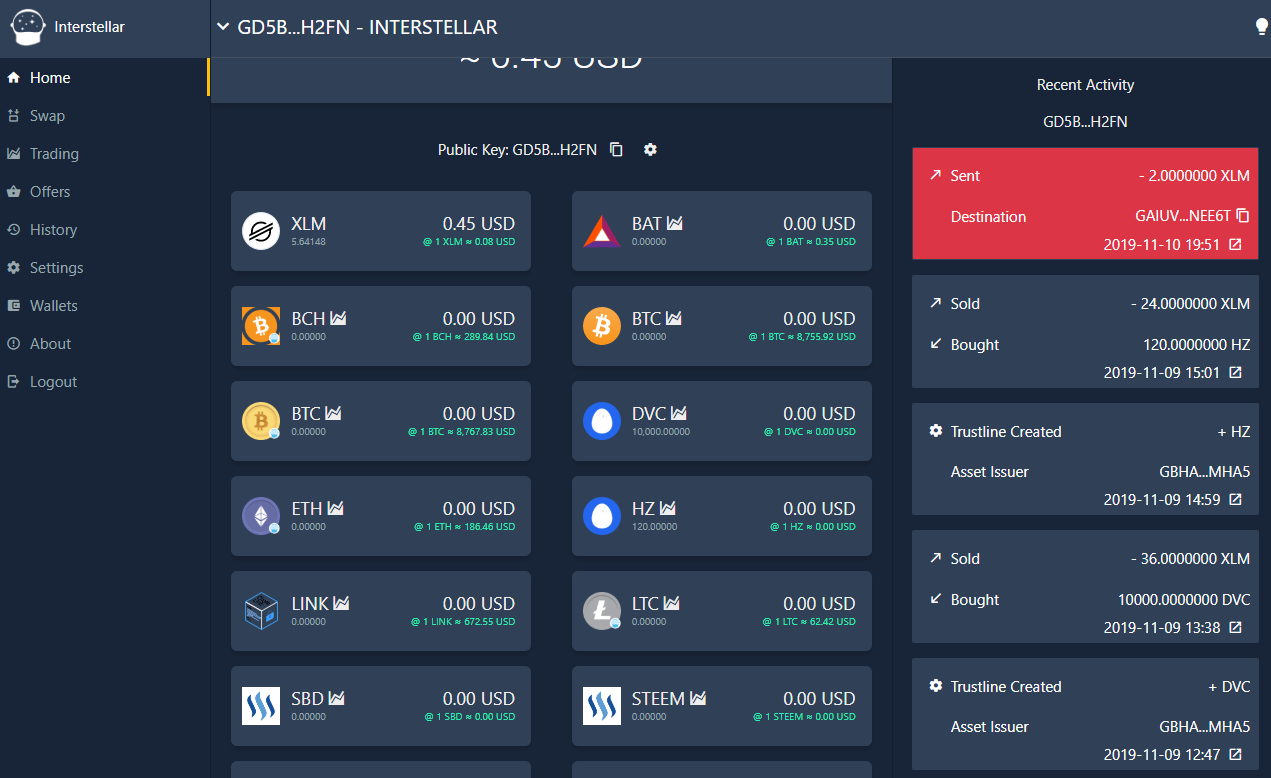Click the @ 1 LINK ≈ 672.55 USD rate

point(462,622)
